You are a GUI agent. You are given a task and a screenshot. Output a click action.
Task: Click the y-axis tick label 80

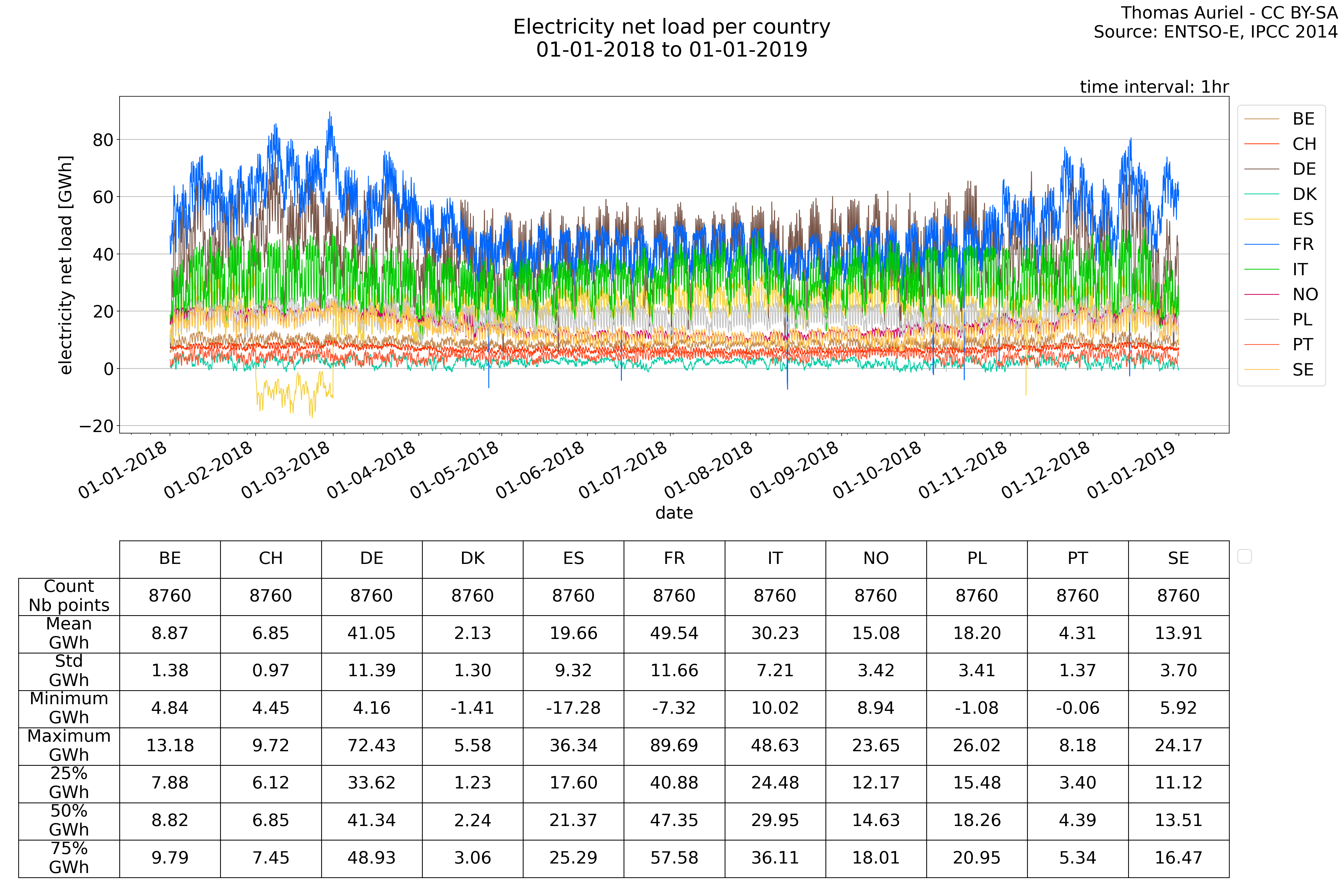(103, 140)
